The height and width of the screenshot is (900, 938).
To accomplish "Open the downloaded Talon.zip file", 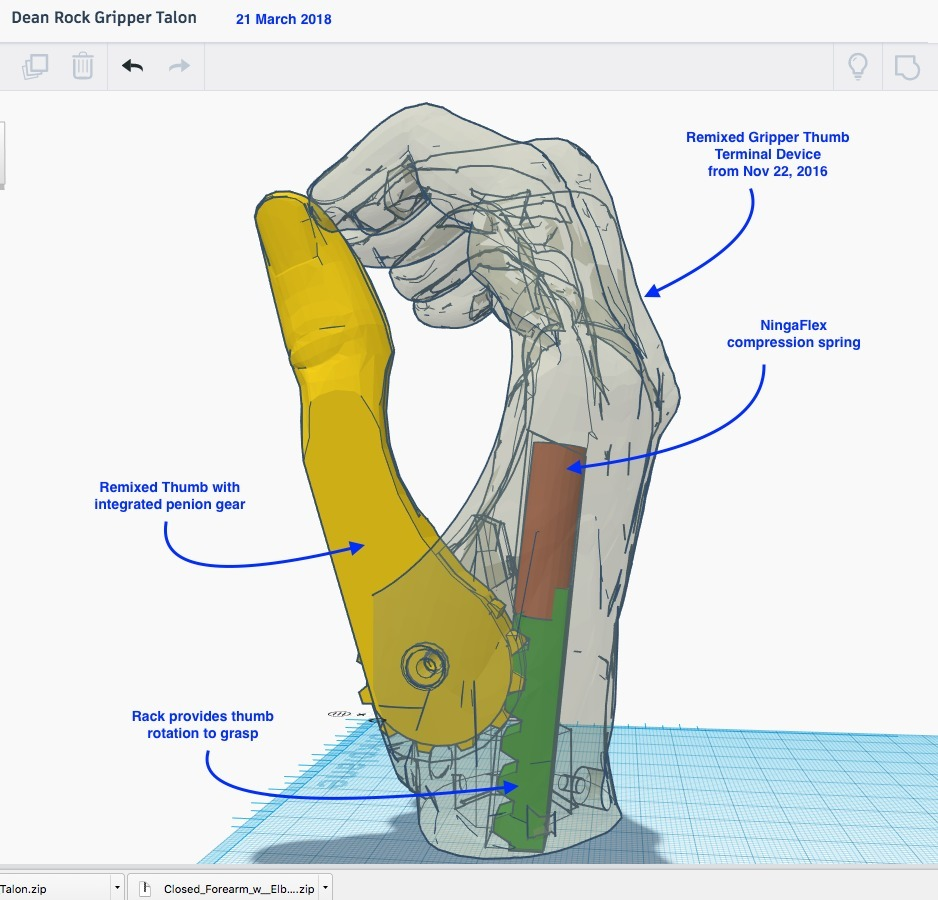I will (45, 887).
